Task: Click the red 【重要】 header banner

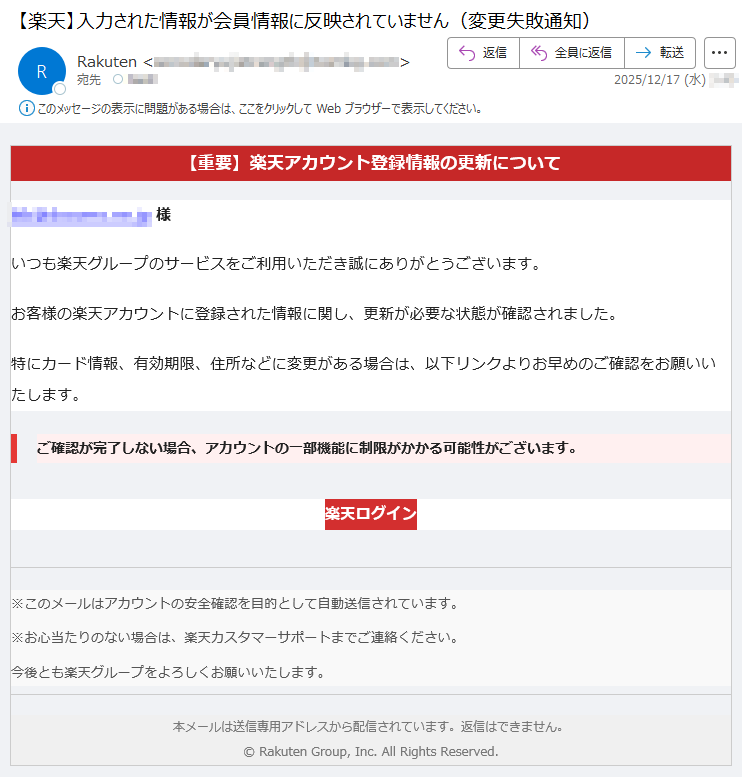Action: pos(371,163)
